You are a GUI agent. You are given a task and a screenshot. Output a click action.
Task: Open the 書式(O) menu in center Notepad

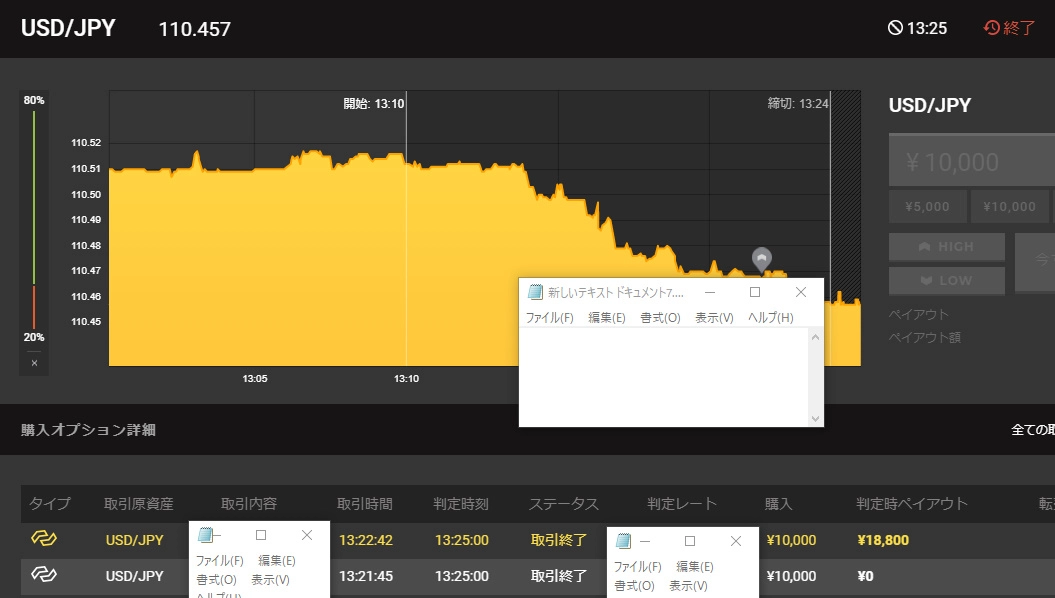click(x=660, y=318)
